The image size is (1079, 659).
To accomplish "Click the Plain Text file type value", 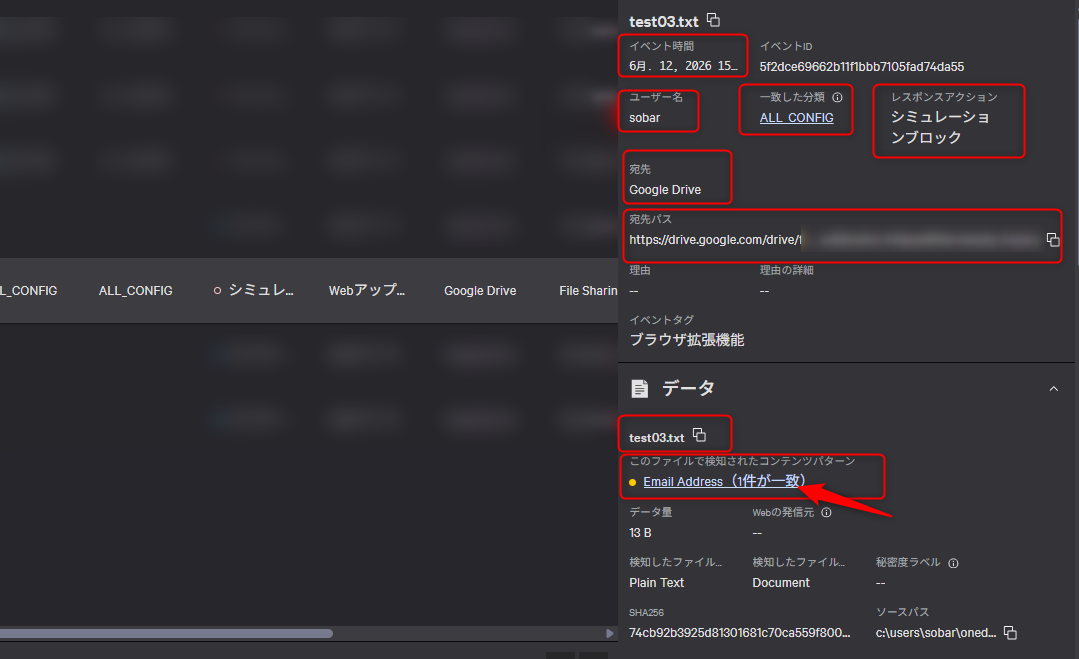I will [x=656, y=583].
